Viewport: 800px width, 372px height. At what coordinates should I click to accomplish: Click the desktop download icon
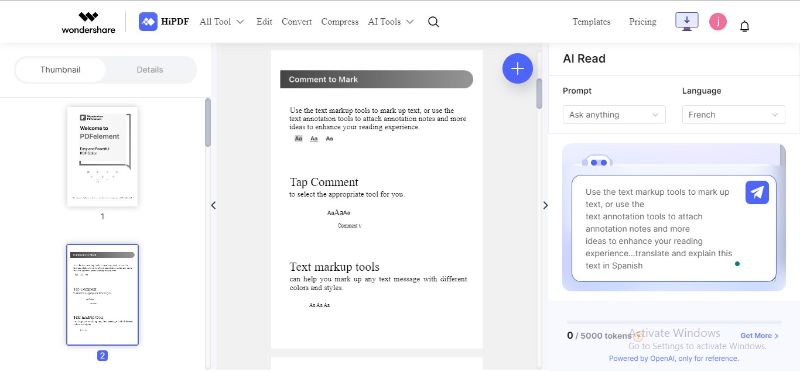687,21
